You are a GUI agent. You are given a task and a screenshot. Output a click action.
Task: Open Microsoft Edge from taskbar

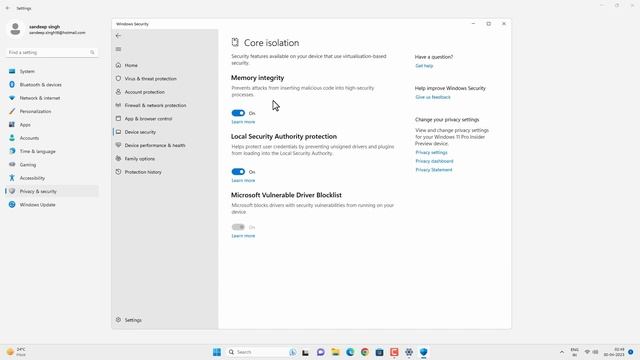(350, 352)
